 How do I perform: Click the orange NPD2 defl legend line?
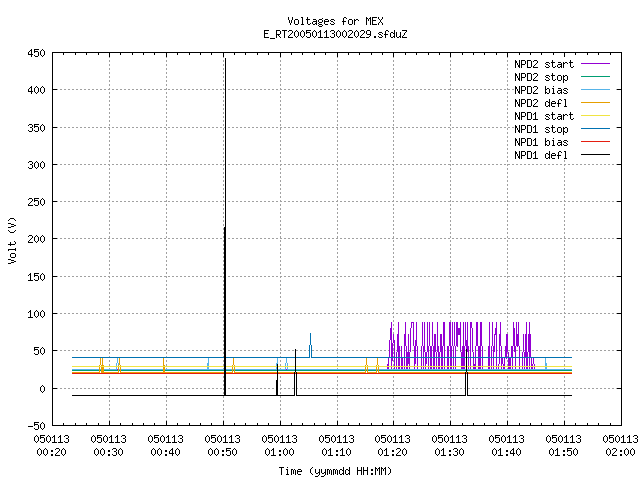(x=595, y=102)
